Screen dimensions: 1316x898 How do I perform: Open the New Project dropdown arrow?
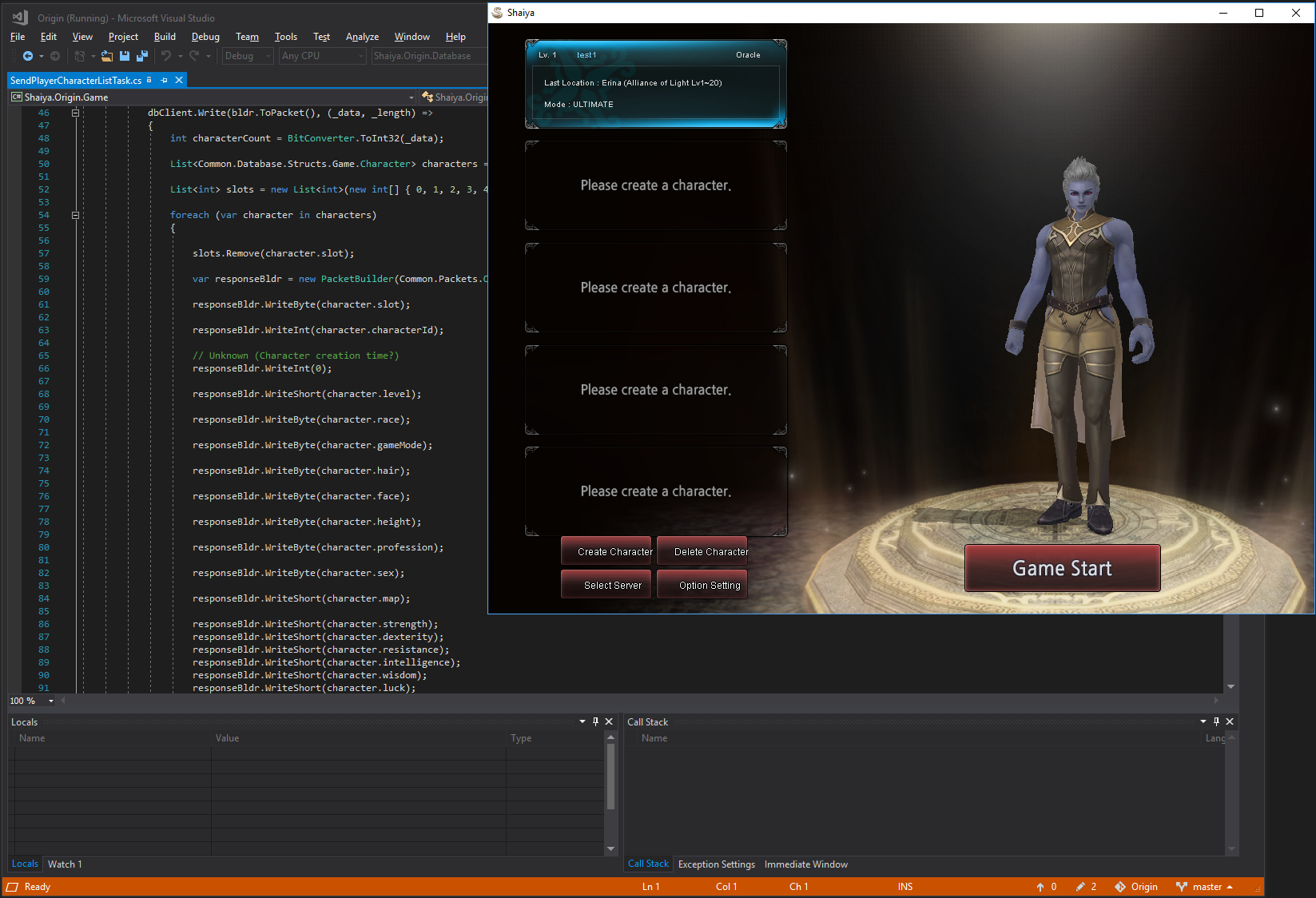(93, 56)
